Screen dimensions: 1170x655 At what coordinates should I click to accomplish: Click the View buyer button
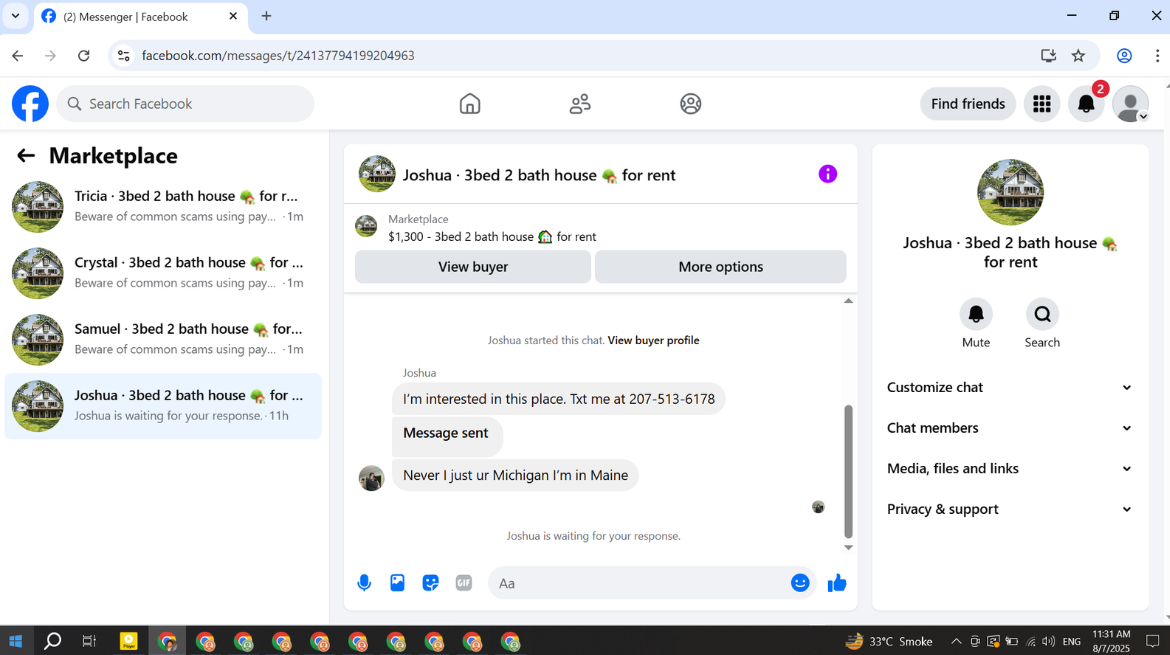[473, 266]
